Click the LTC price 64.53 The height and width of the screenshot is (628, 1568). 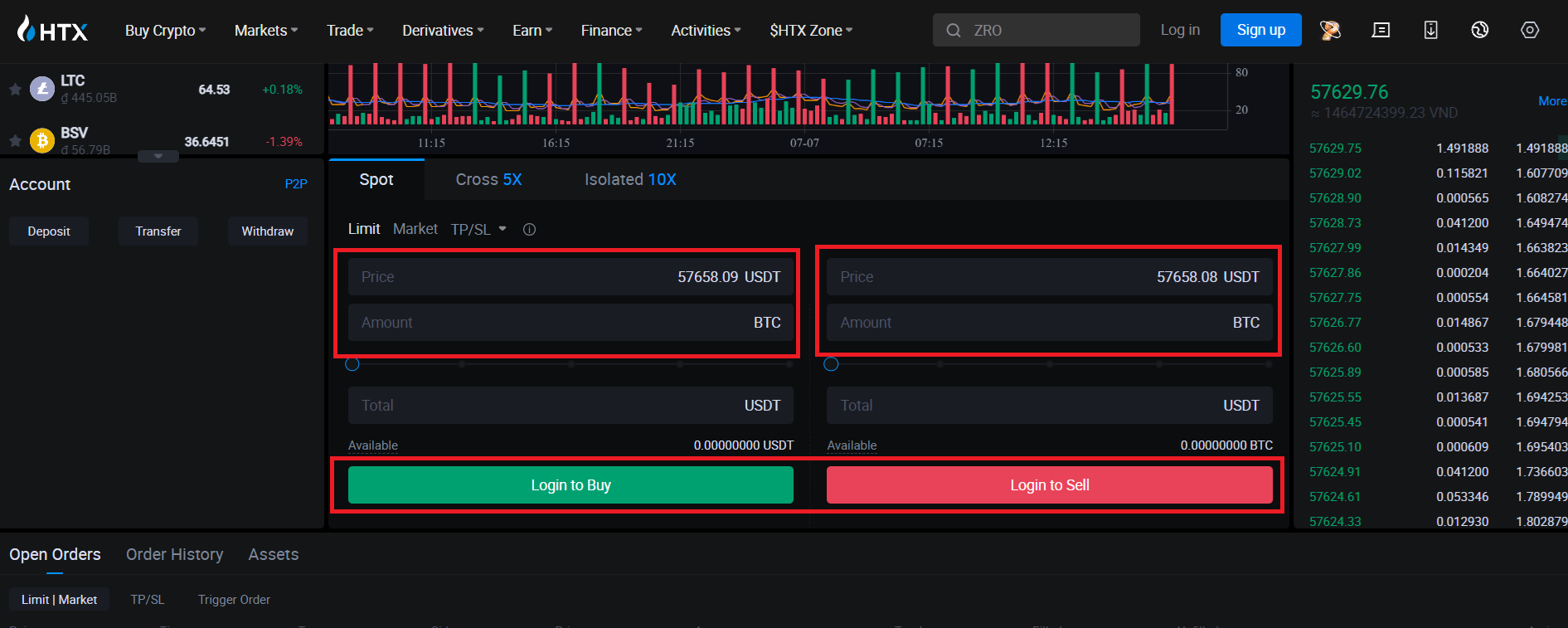tap(214, 89)
